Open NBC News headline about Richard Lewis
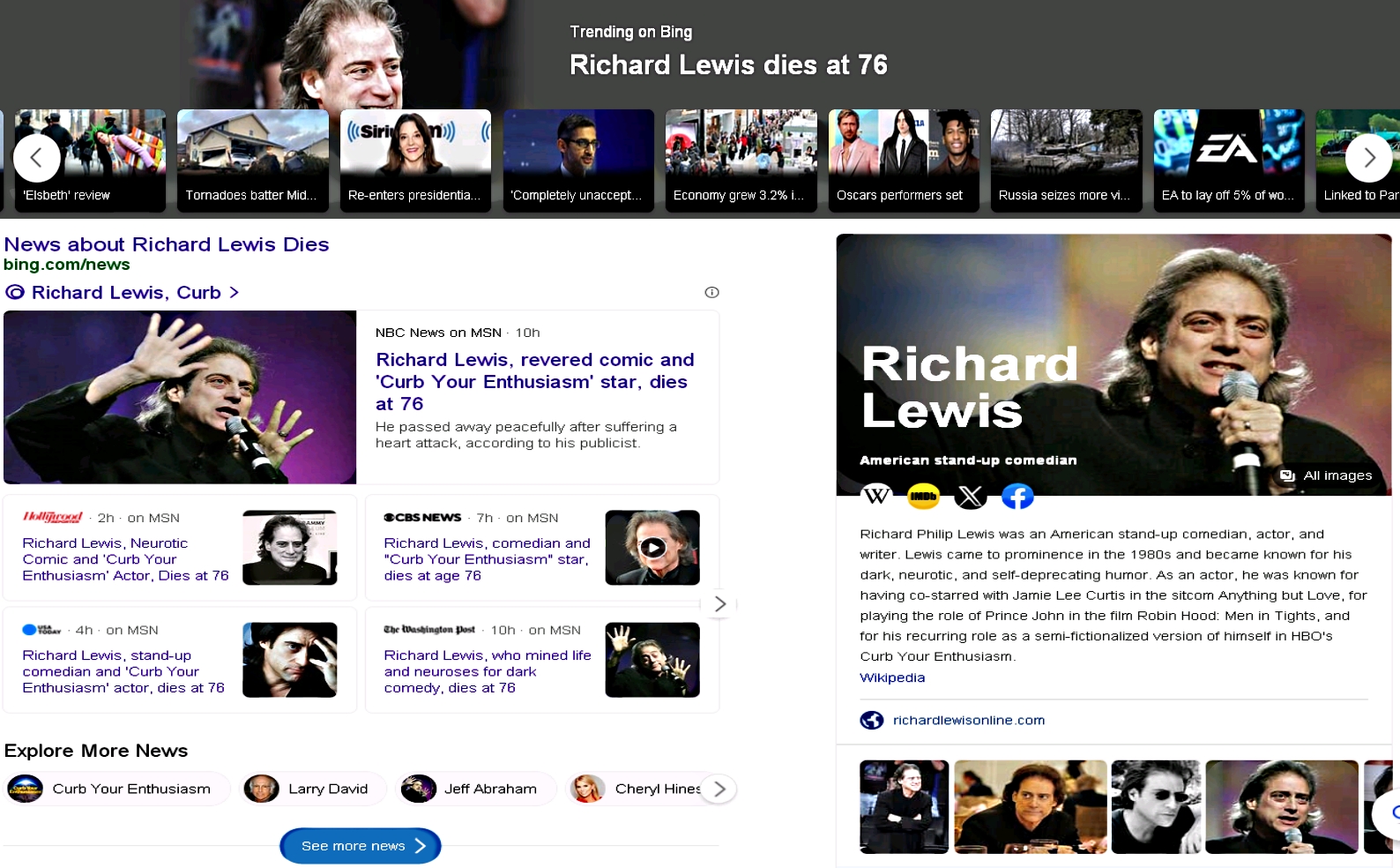This screenshot has height=868, width=1400. 535,382
